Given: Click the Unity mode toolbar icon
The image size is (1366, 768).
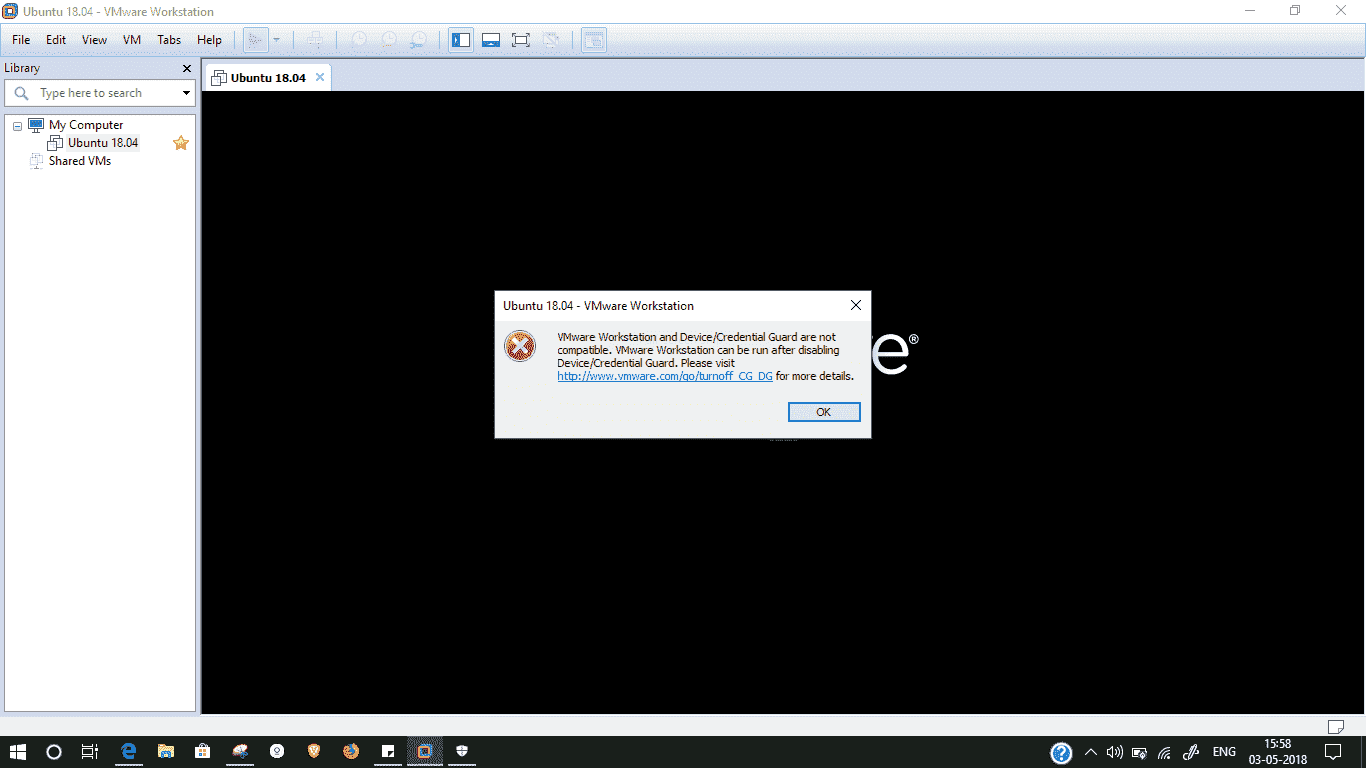Looking at the screenshot, I should 550,40.
